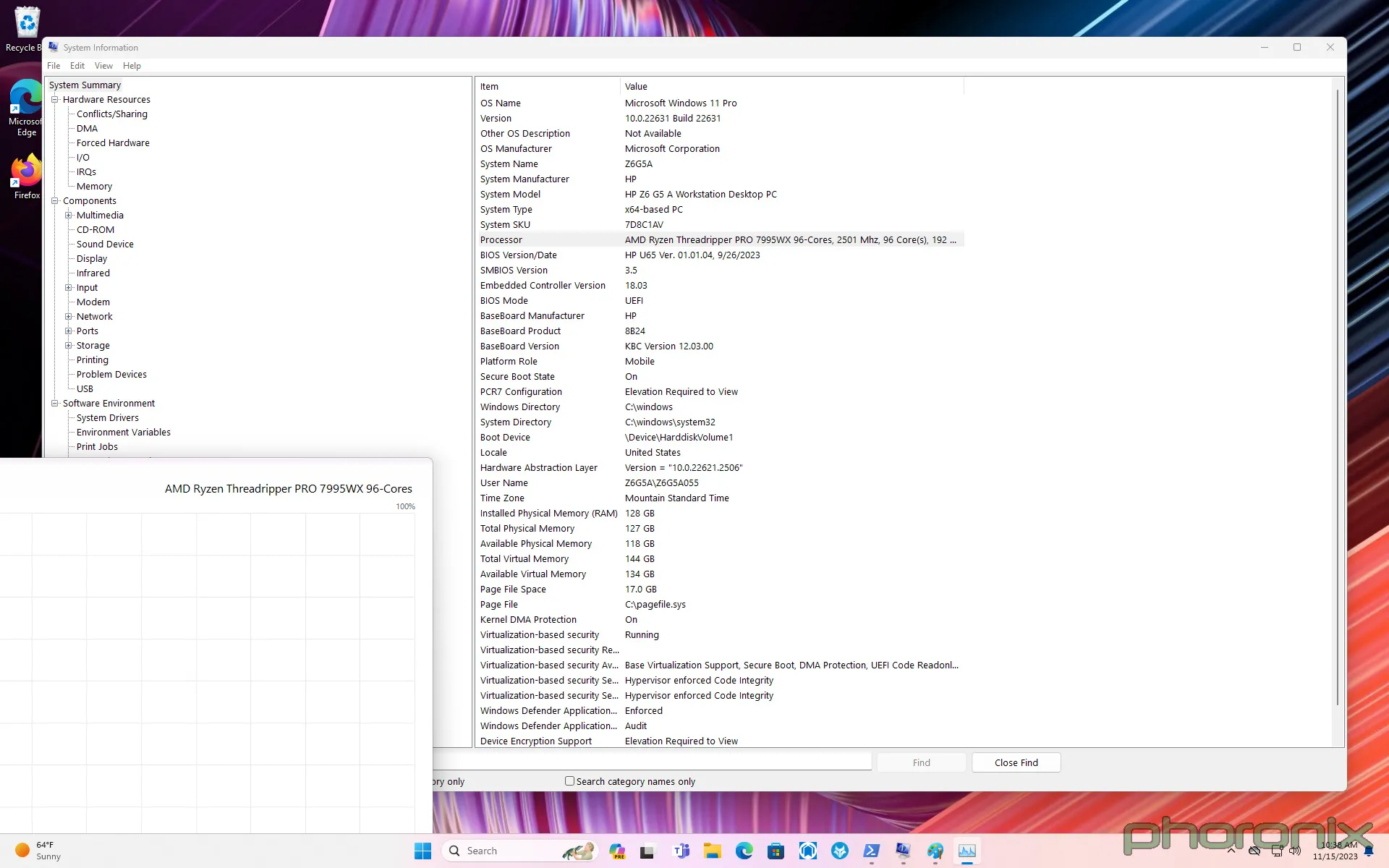
Task: Select System Summary in the tree
Action: click(x=85, y=85)
